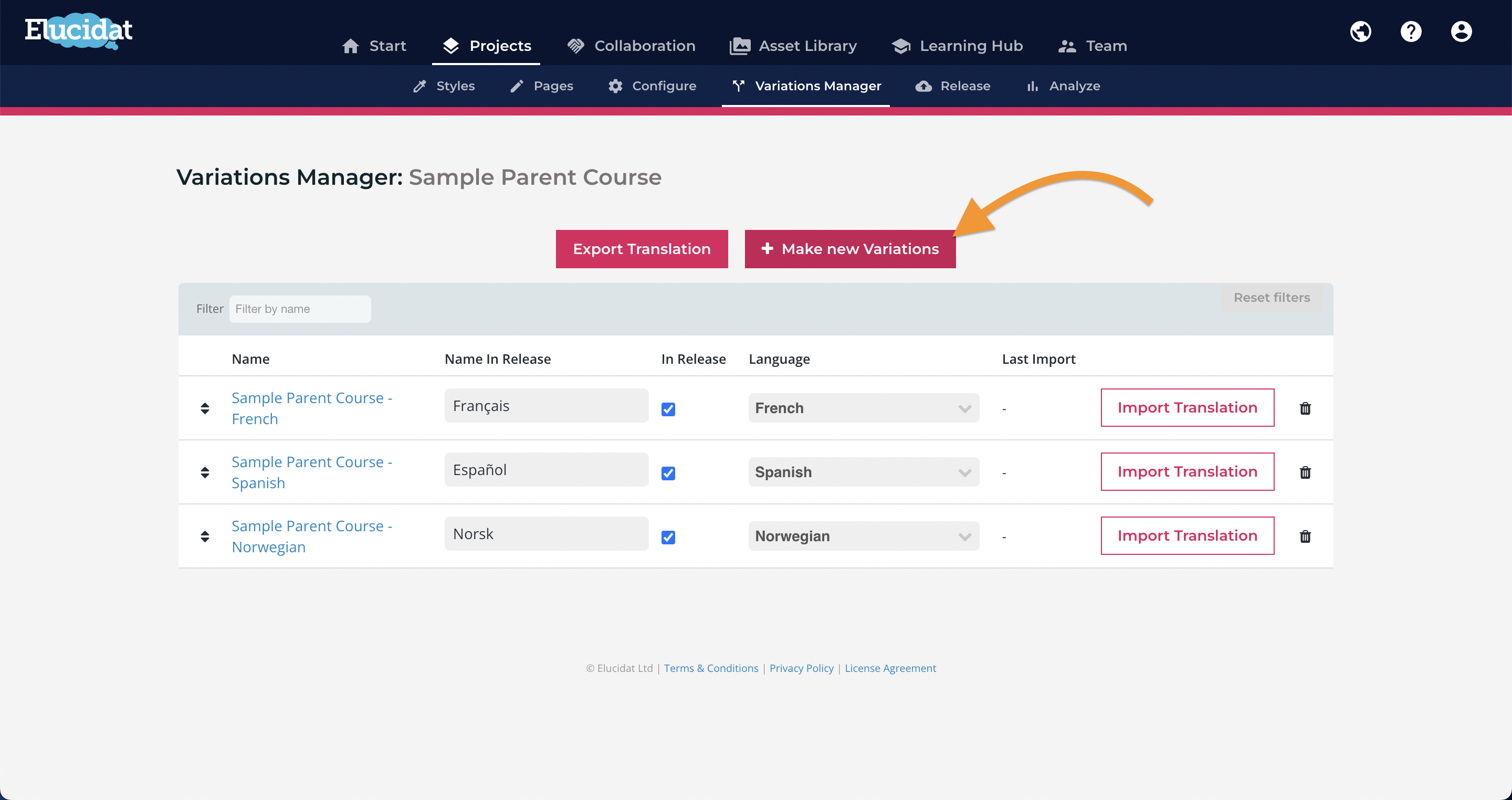The height and width of the screenshot is (800, 1512).
Task: Switch to Styles sub-tab
Action: tap(444, 86)
